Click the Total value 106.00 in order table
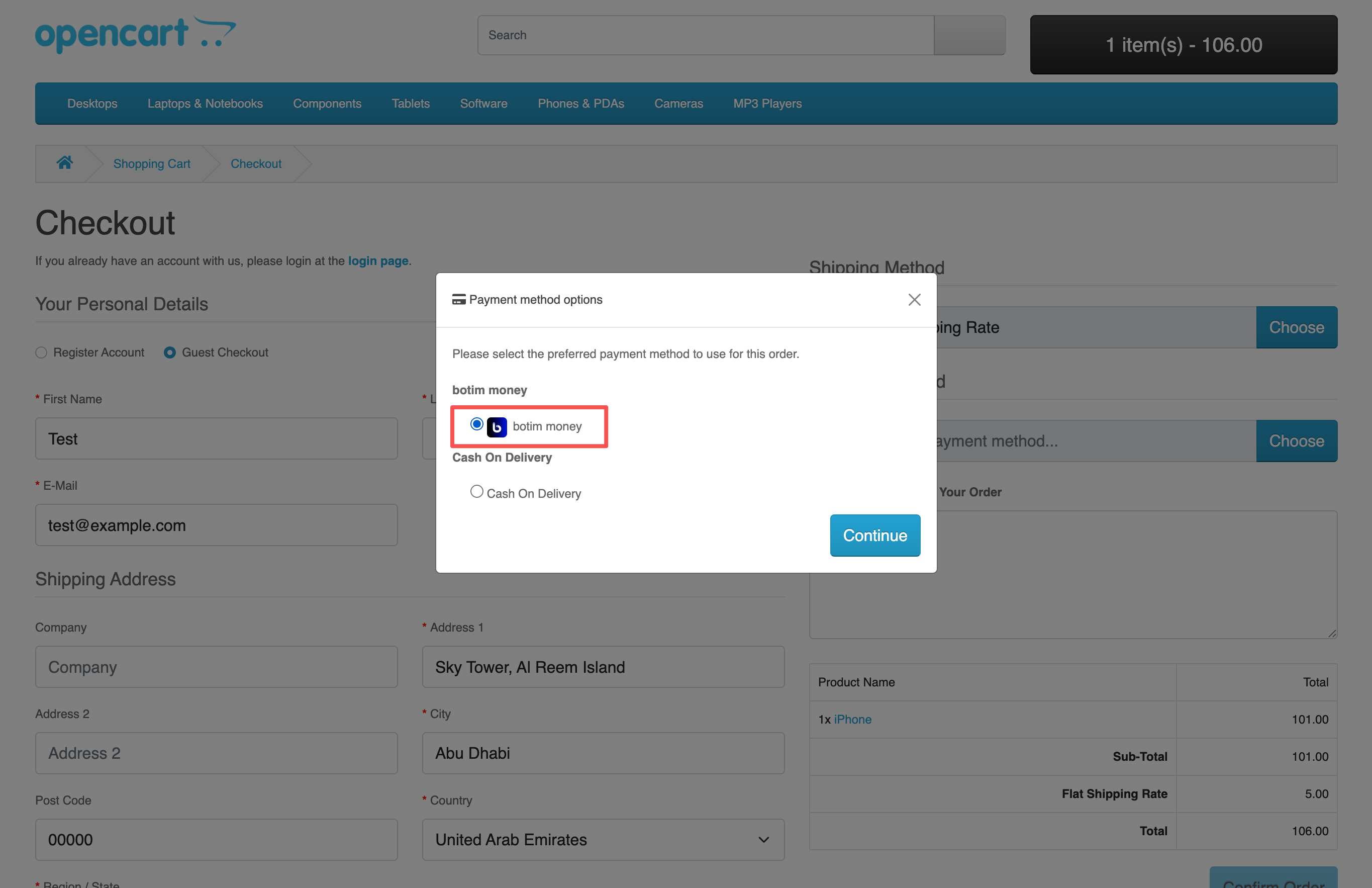Image resolution: width=1372 pixels, height=888 pixels. pos(1310,831)
